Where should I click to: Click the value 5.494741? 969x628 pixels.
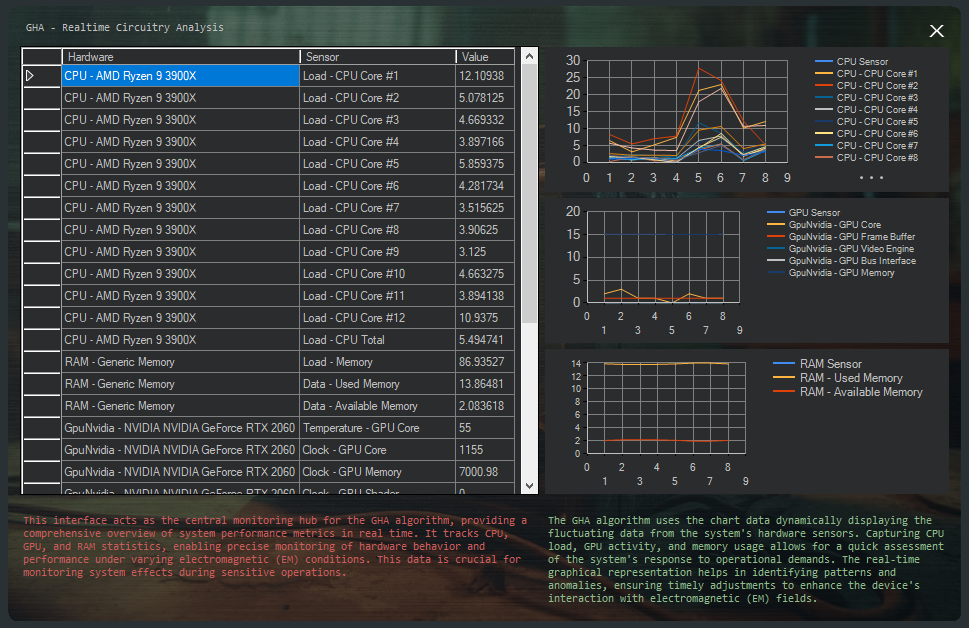coord(485,340)
